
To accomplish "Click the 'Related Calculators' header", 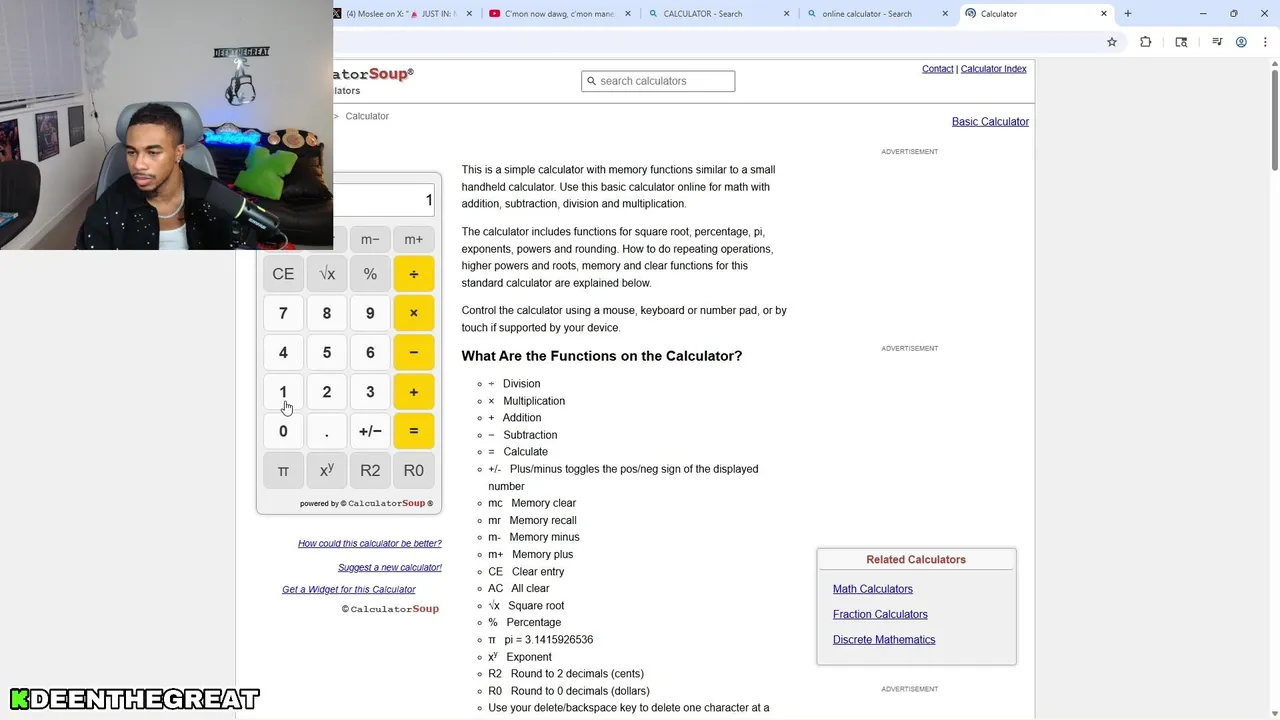I will tap(916, 560).
